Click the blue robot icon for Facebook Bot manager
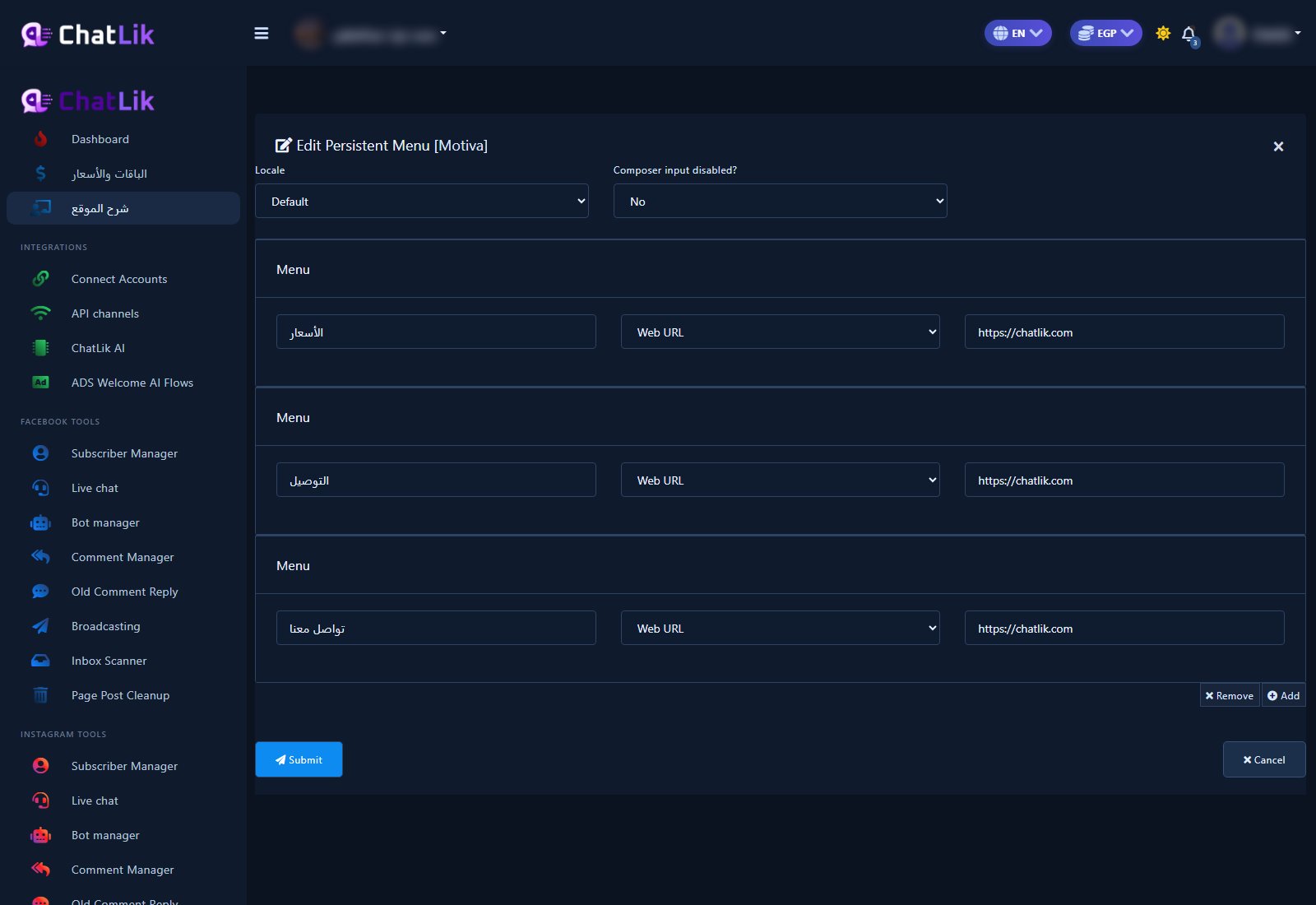The width and height of the screenshot is (1316, 905). click(40, 522)
